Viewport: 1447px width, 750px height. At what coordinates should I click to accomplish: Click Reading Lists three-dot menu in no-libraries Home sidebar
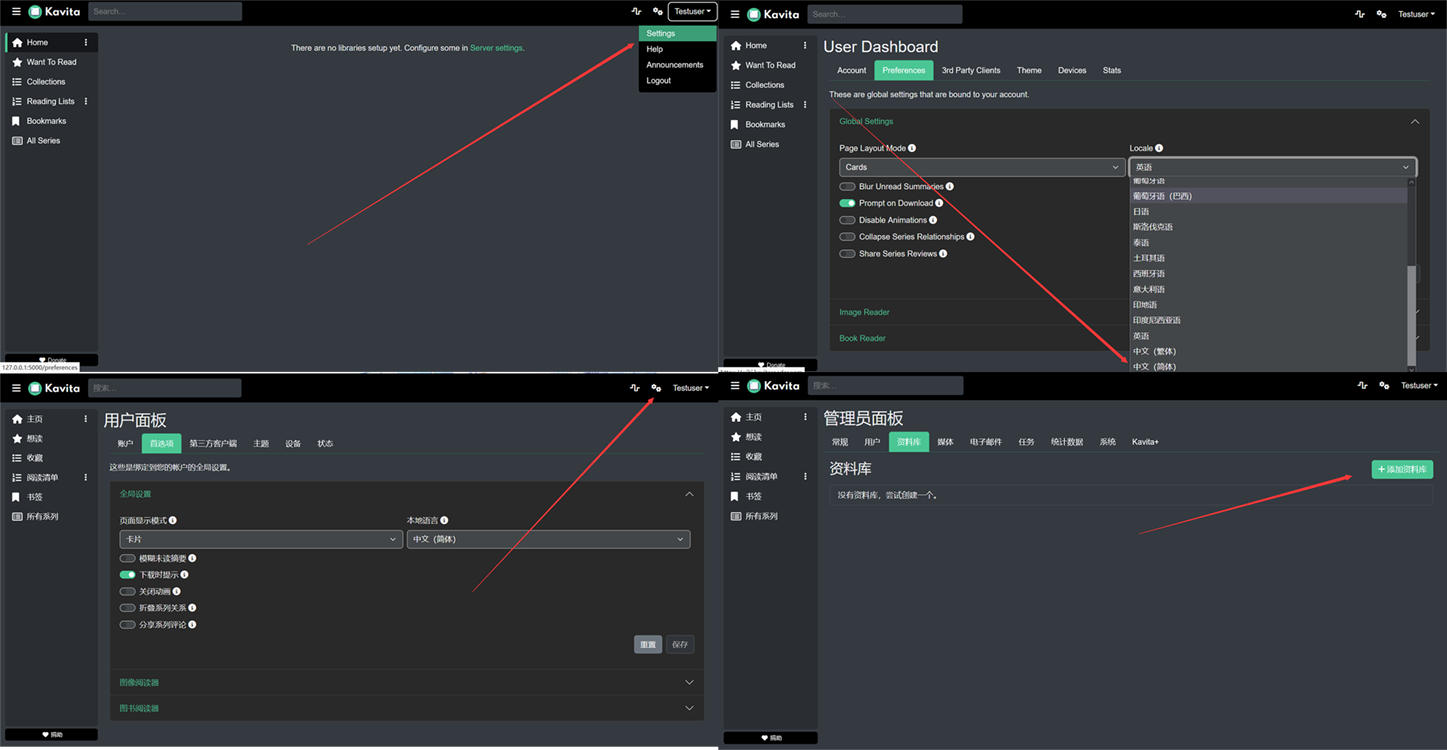coord(86,101)
